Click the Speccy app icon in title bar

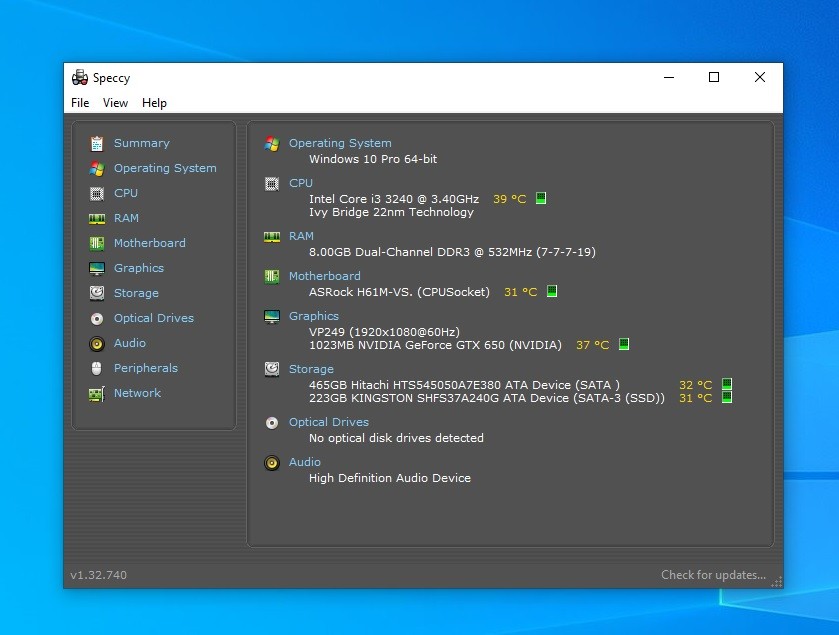click(80, 78)
